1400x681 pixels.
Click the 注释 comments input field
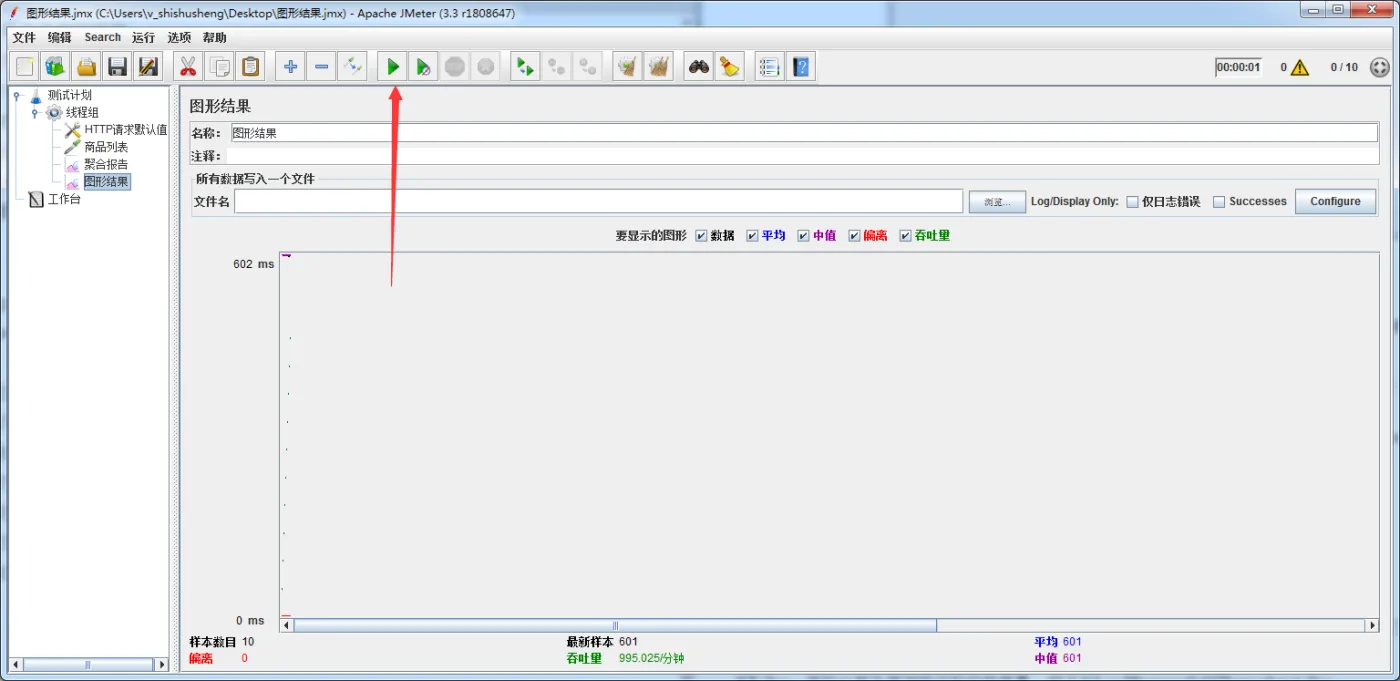pos(802,156)
